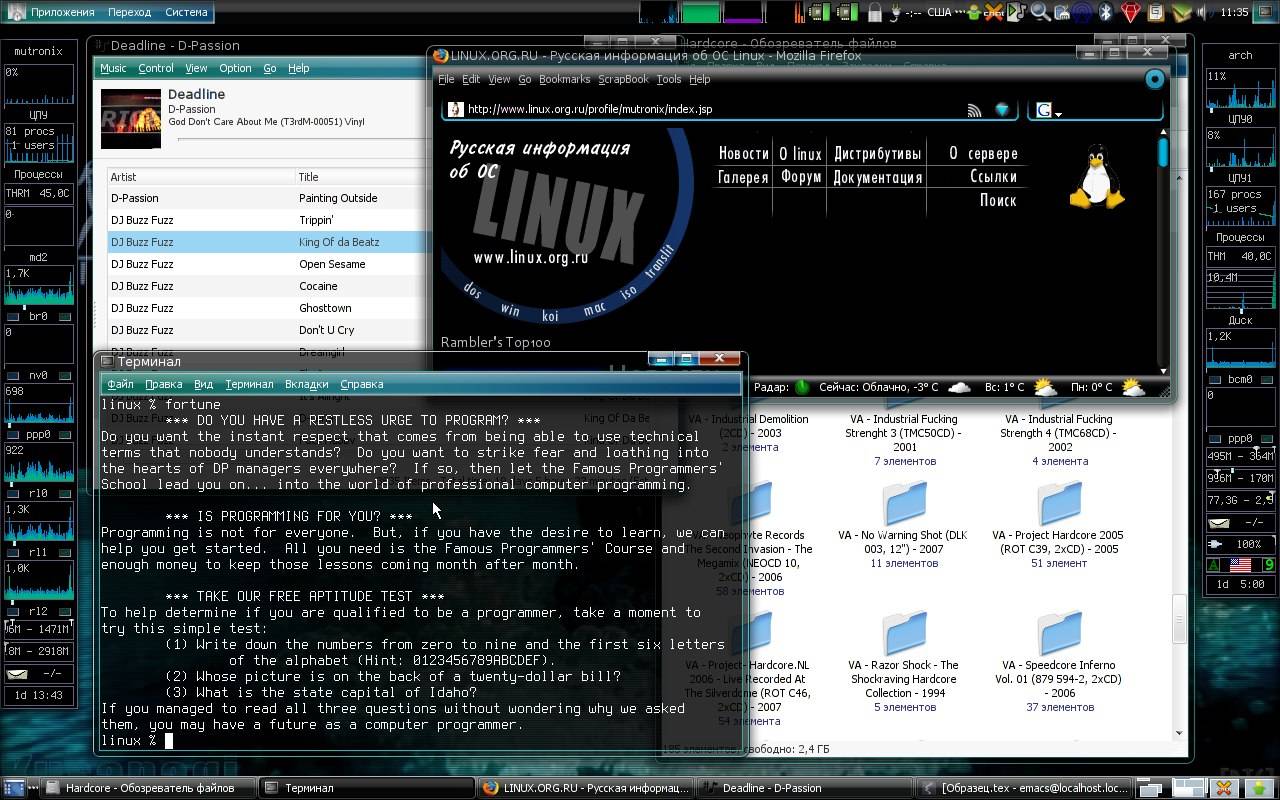Image resolution: width=1280 pixels, height=800 pixels.
Task: Click the США keyboard layout indicator
Action: (x=939, y=12)
